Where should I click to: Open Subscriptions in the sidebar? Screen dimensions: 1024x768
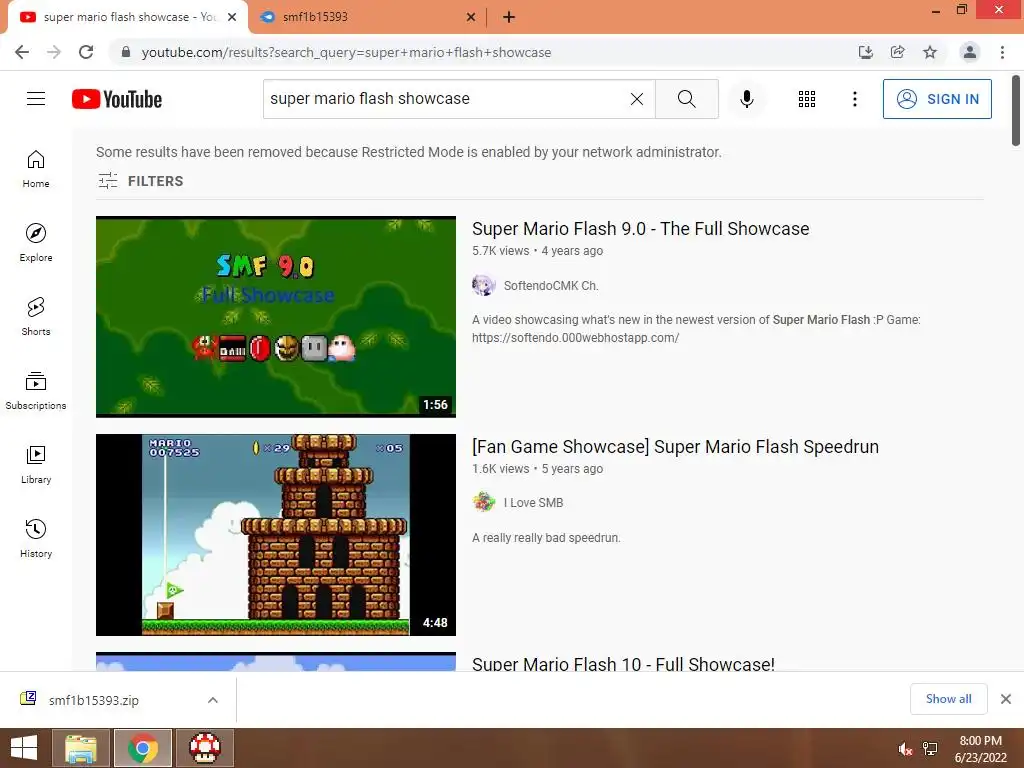click(x=36, y=391)
